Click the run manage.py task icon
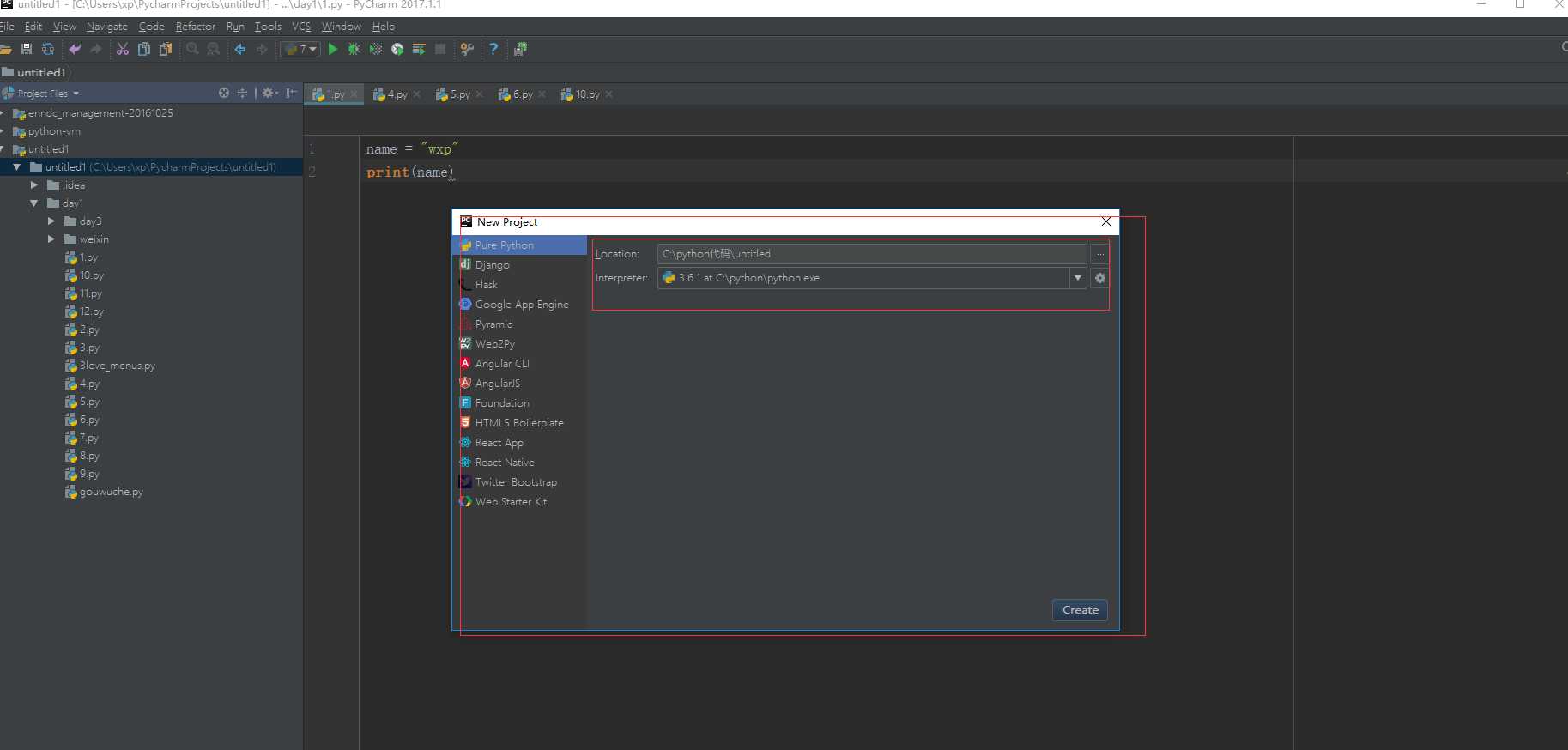This screenshot has width=1568, height=750. (520, 50)
